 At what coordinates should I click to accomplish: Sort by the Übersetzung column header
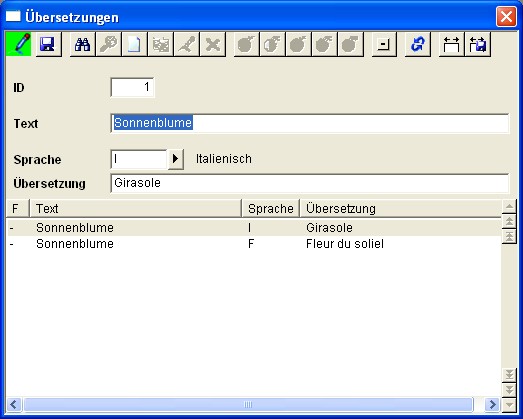click(x=400, y=208)
